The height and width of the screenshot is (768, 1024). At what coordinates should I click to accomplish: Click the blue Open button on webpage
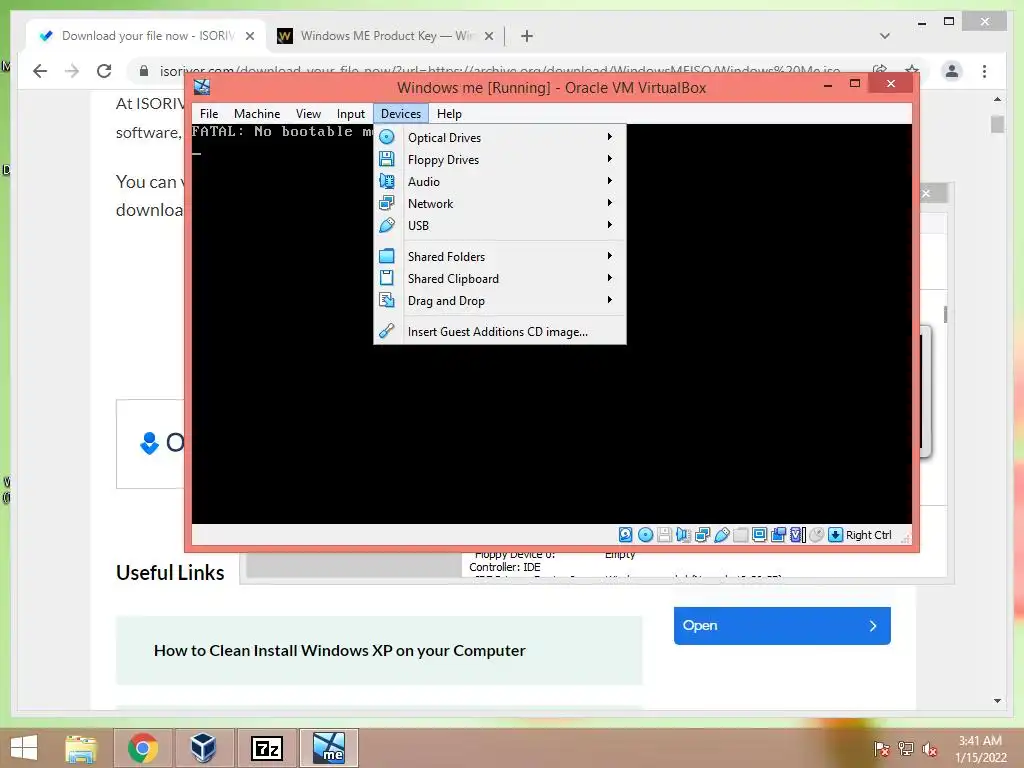(782, 626)
